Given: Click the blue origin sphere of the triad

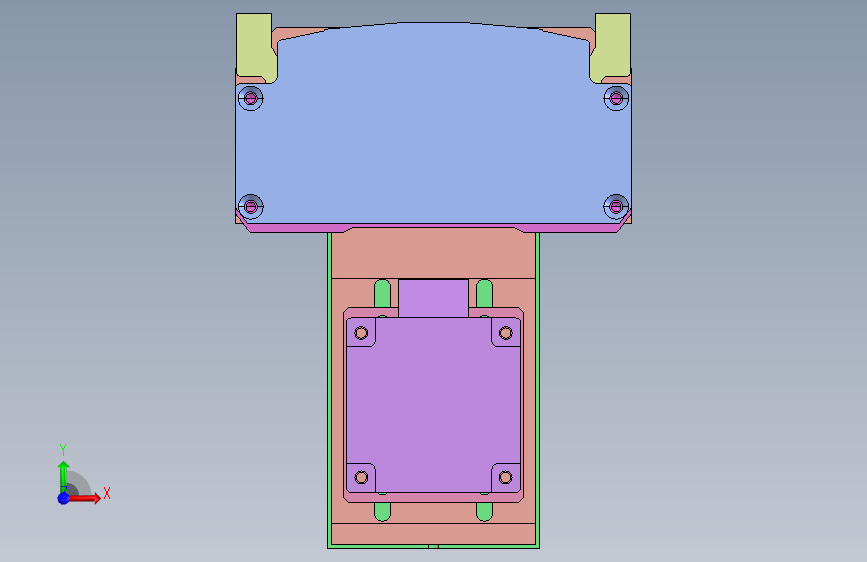Looking at the screenshot, I should click(x=64, y=498).
